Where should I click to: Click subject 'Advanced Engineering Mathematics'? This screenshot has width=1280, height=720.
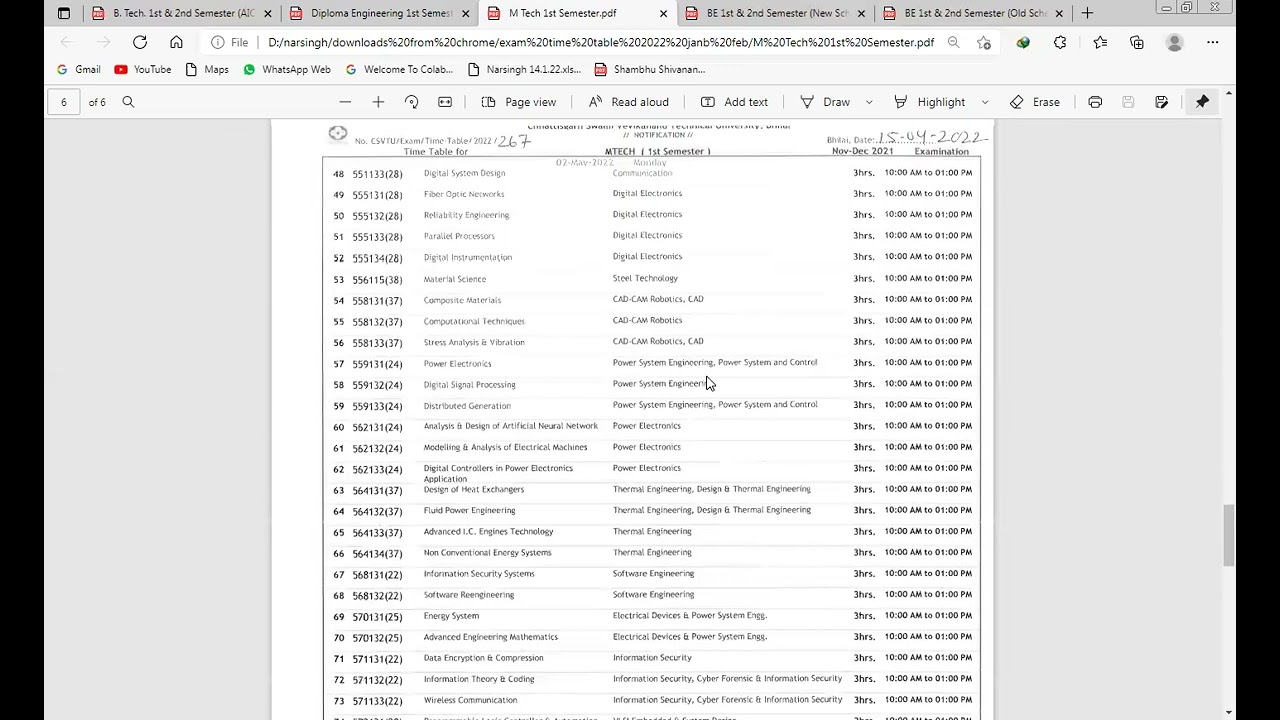491,637
